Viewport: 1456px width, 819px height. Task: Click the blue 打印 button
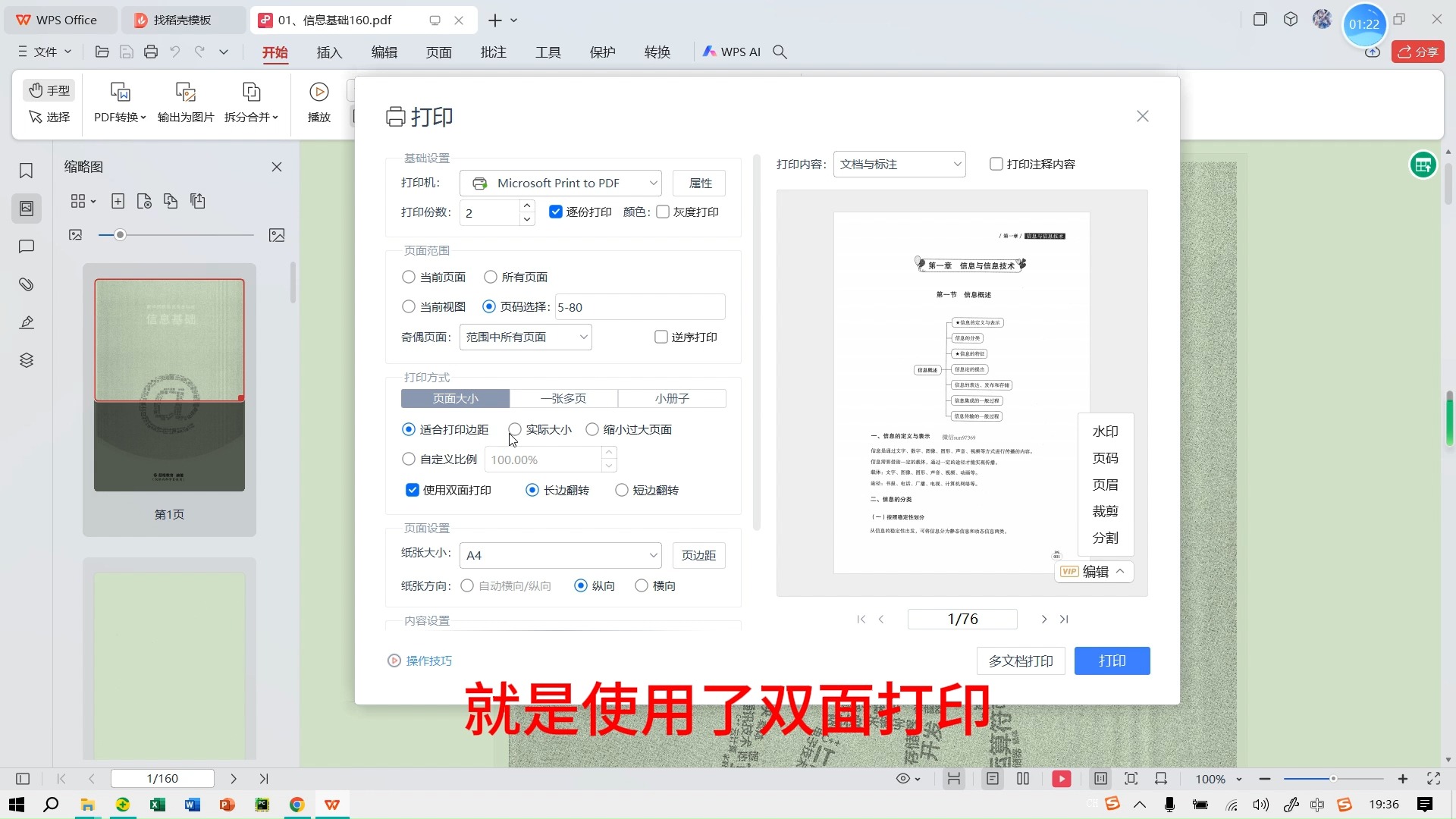coord(1112,661)
